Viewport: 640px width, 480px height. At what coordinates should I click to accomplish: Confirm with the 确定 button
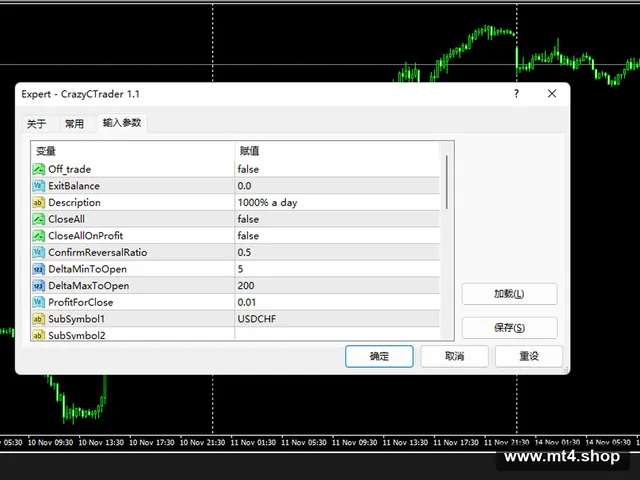(x=379, y=356)
